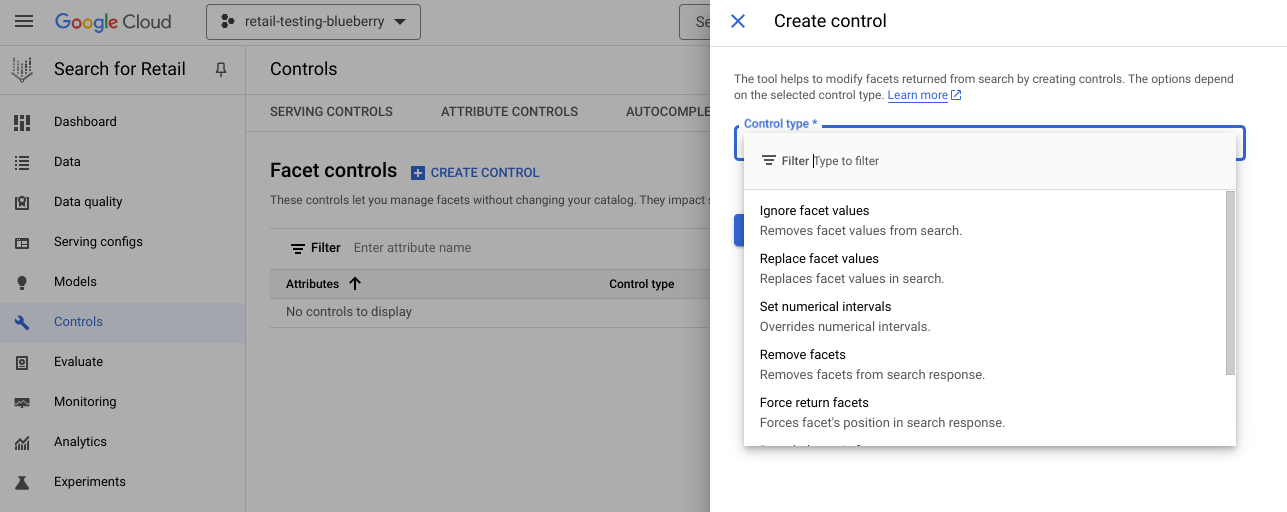The width and height of the screenshot is (1287, 512).
Task: Expand the retail-testing-blueberry project selector
Action: [313, 22]
